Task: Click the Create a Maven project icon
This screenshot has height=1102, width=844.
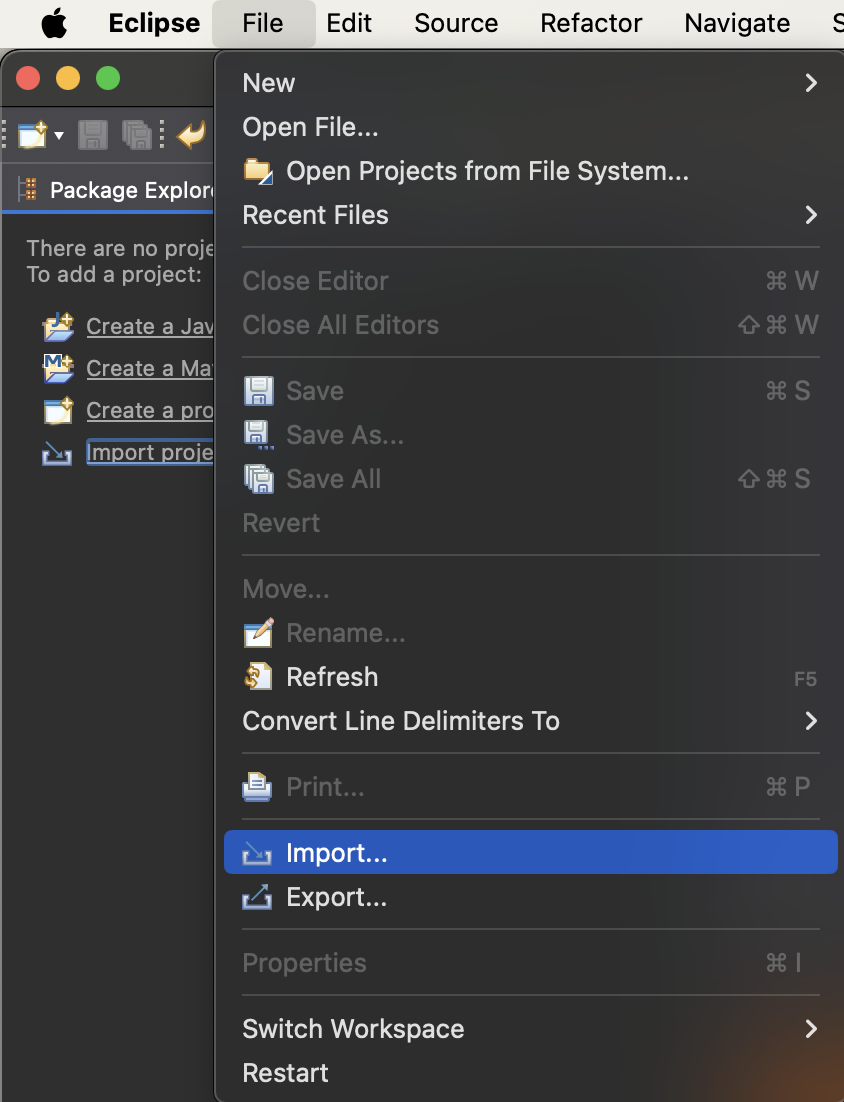Action: pyautogui.click(x=58, y=369)
